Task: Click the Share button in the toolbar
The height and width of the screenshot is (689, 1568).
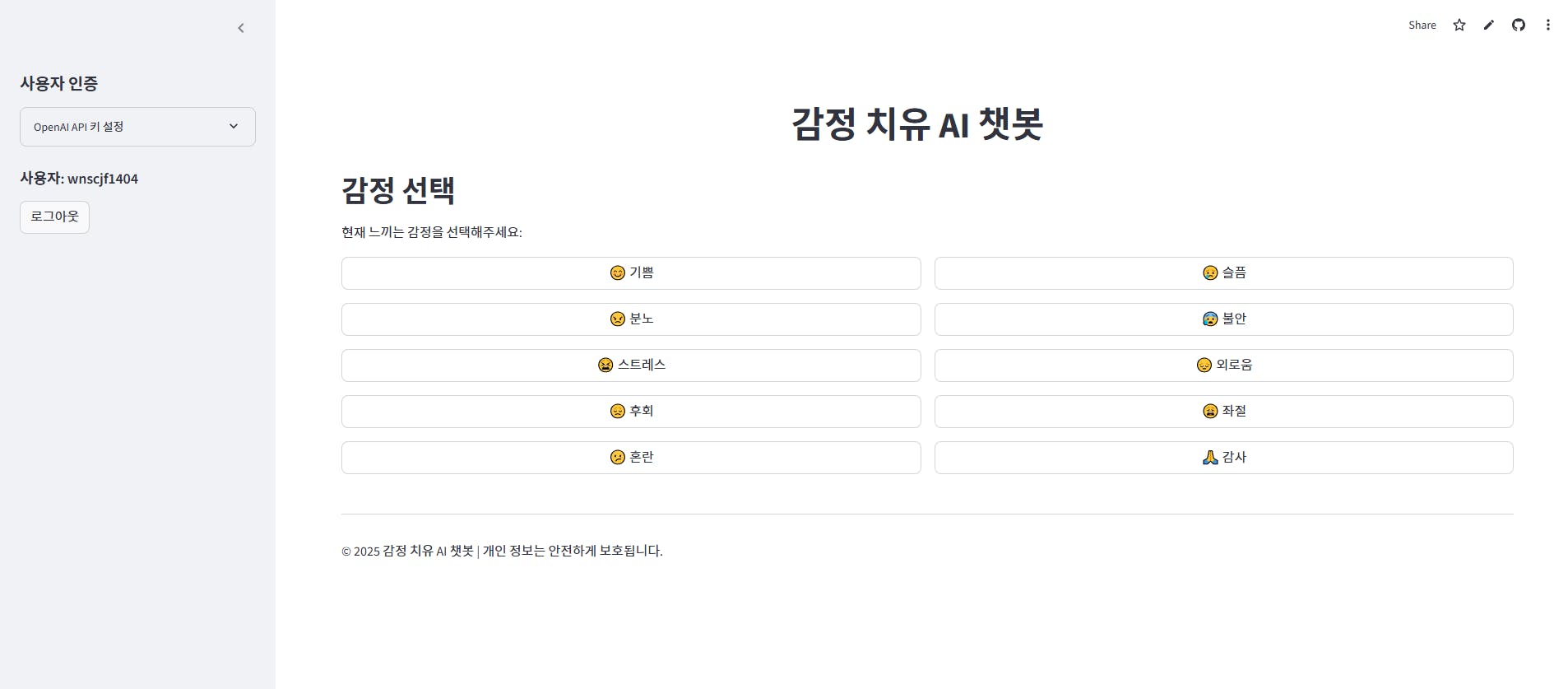Action: tap(1422, 25)
